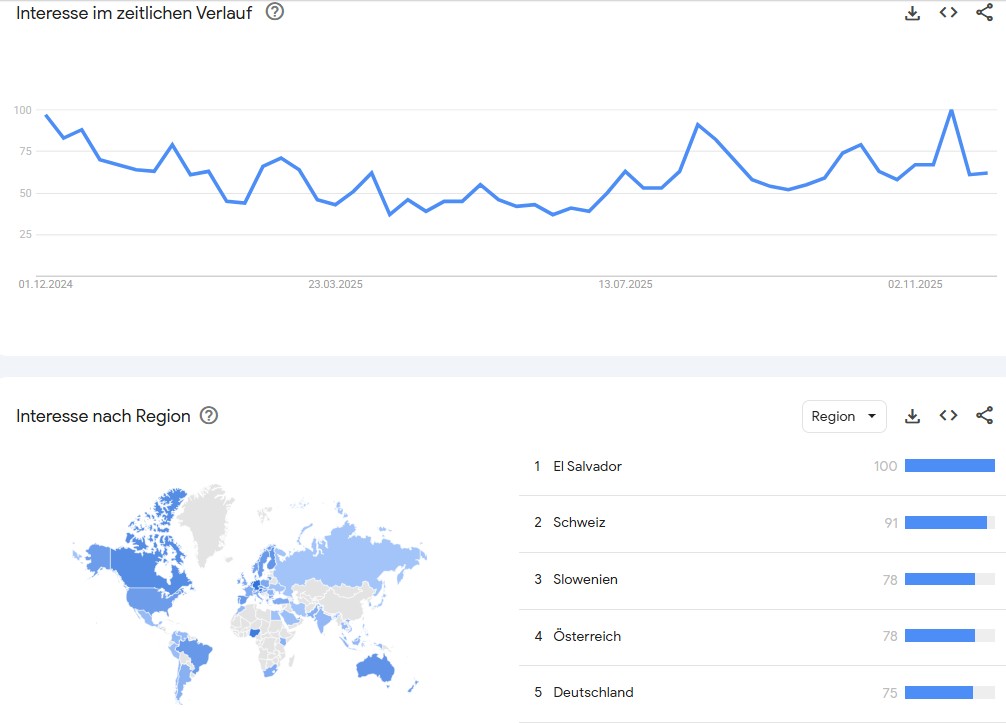The width and height of the screenshot is (1006, 723).
Task: Open help for Interesse im zeitlichen Verlauf
Action: [x=274, y=12]
